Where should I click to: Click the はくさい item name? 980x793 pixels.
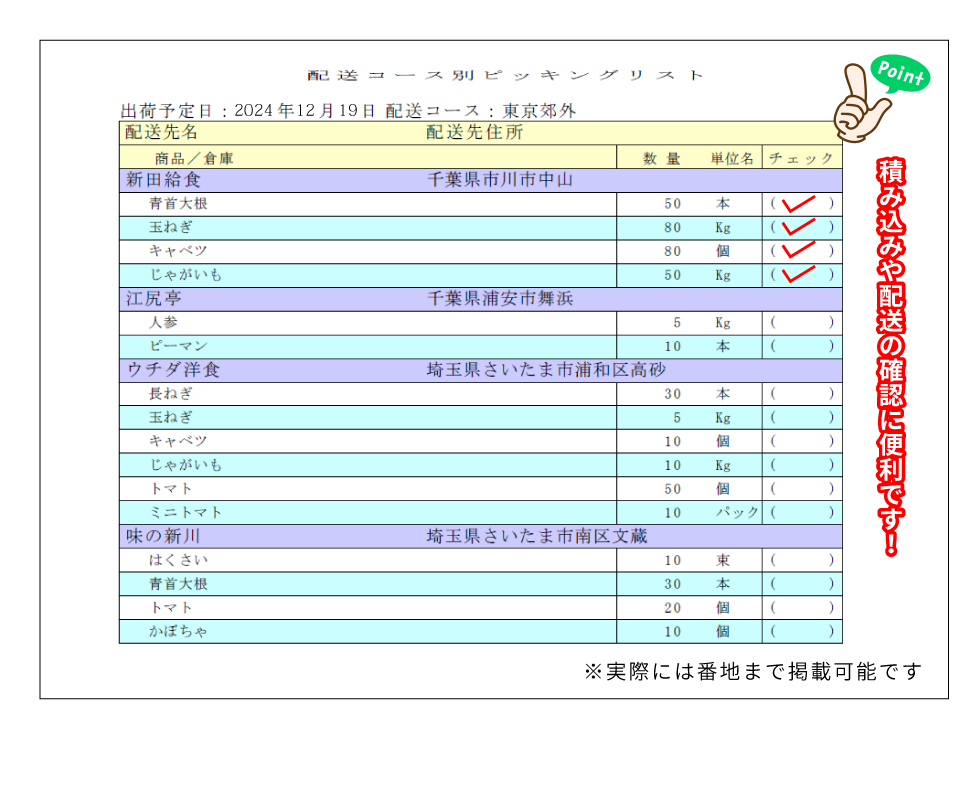(x=178, y=561)
